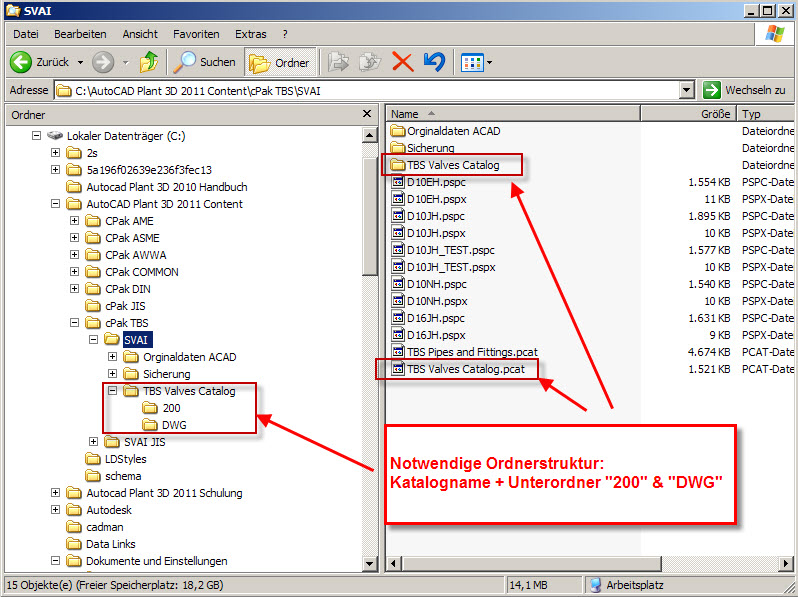Open the Favoriten menu
798x597 pixels.
coord(196,34)
